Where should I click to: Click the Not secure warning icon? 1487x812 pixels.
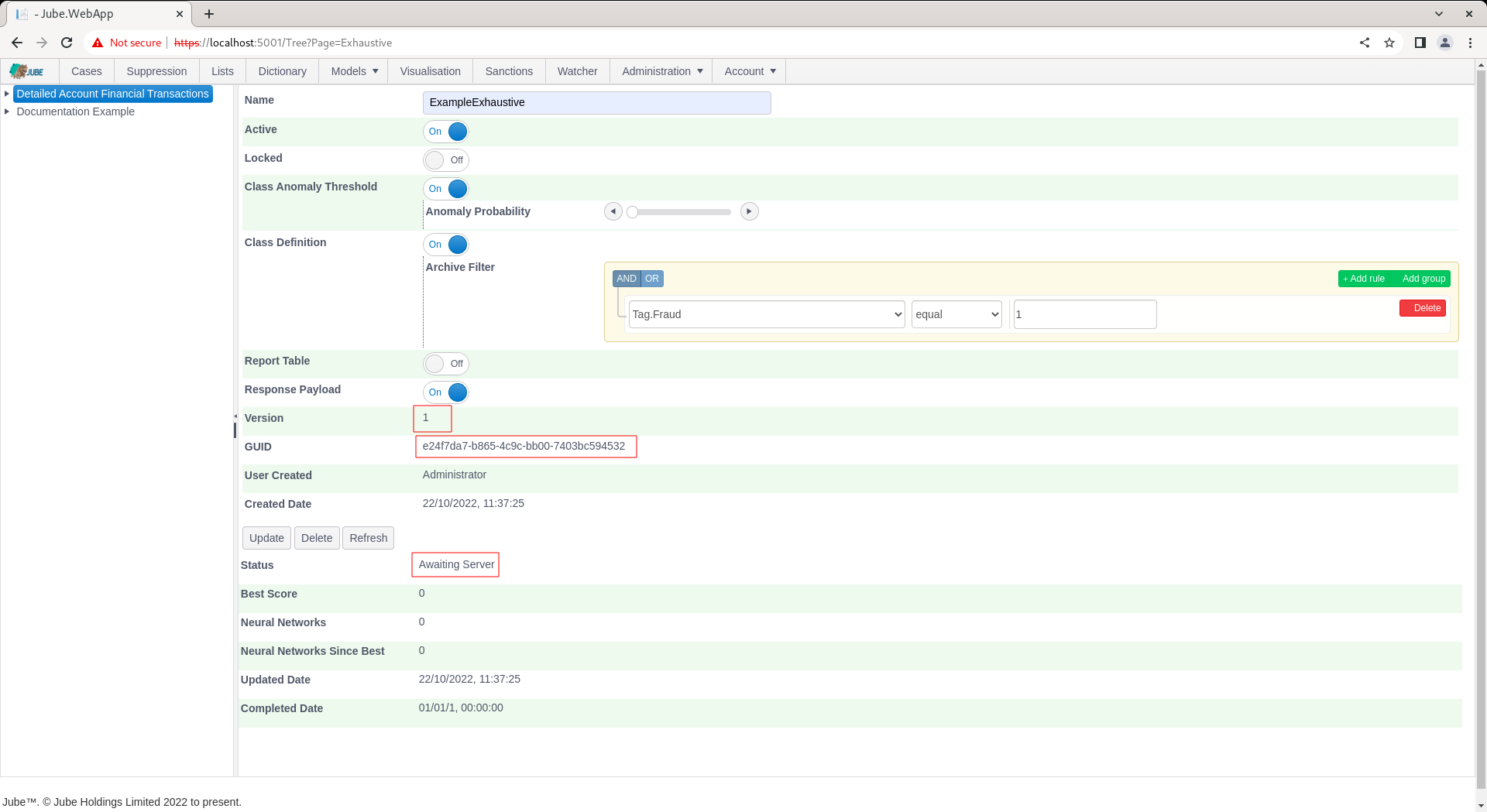[x=98, y=43]
